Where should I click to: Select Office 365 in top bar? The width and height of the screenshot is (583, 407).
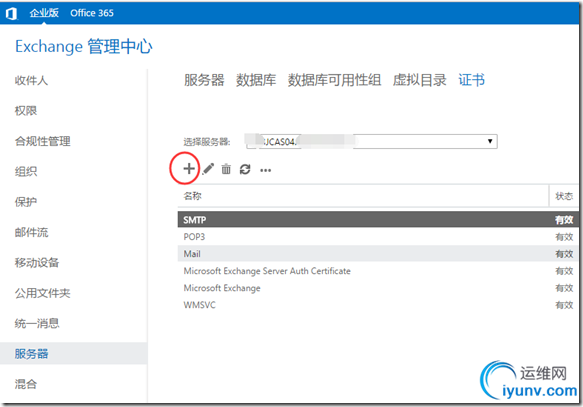point(92,13)
